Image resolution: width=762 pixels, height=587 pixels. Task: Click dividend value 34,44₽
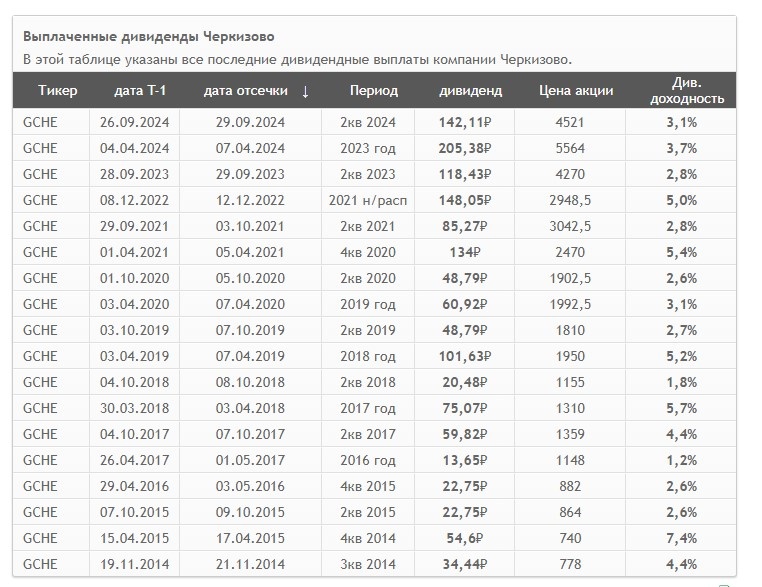[x=465, y=564]
